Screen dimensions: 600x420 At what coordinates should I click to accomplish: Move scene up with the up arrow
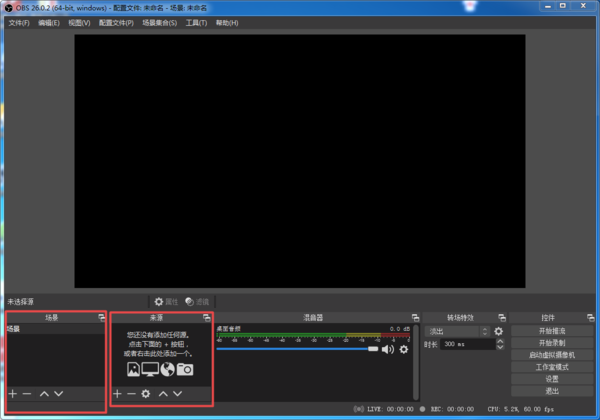click(x=44, y=394)
